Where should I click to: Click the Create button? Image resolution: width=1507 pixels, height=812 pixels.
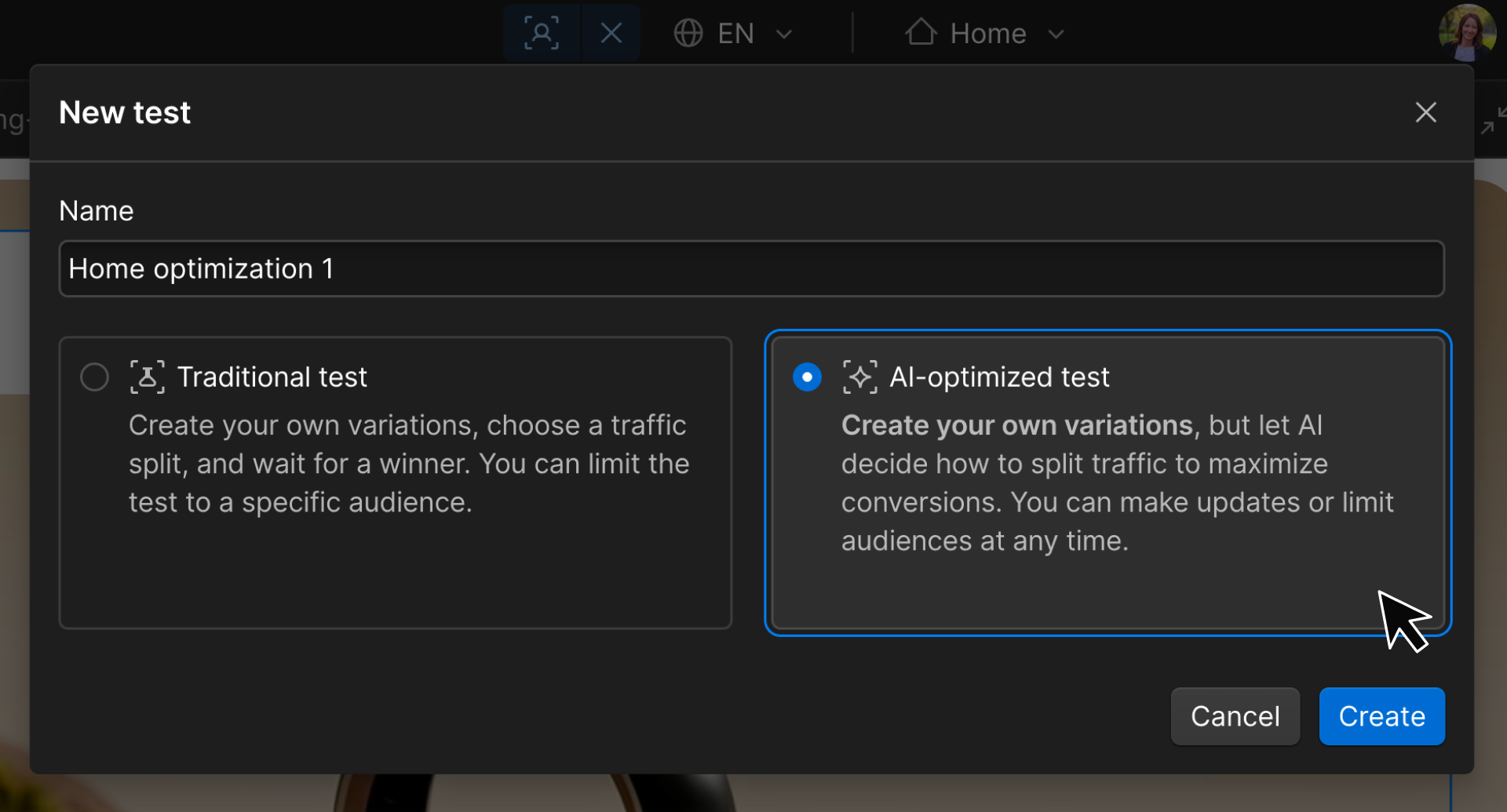pos(1381,716)
